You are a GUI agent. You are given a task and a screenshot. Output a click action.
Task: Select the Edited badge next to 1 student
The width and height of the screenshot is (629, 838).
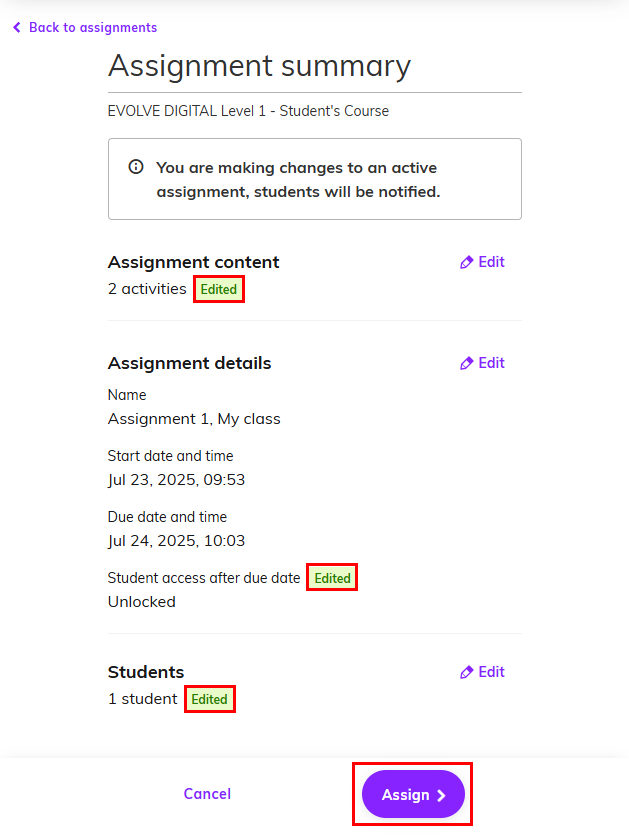click(x=209, y=698)
